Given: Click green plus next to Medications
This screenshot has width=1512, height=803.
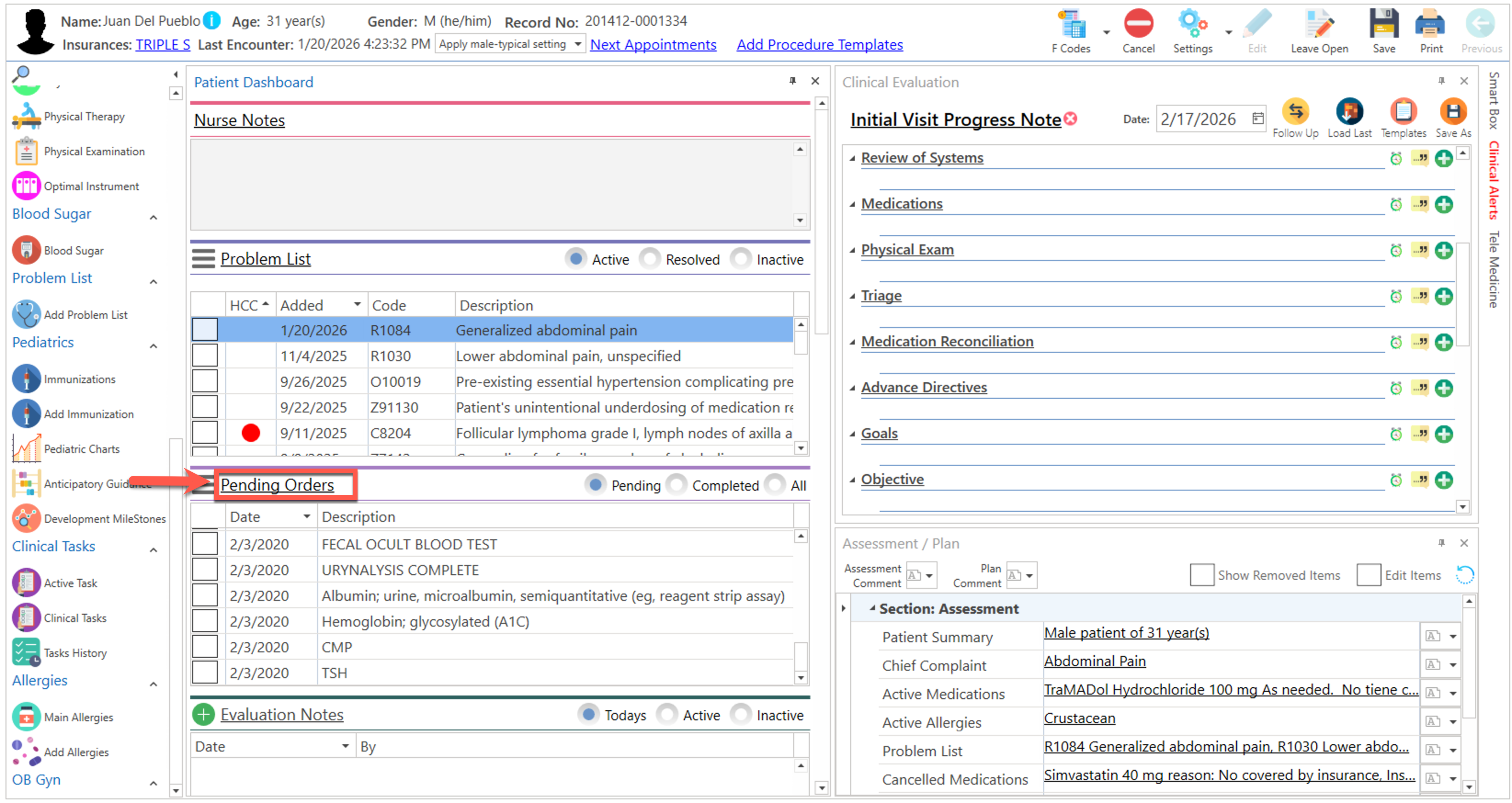Looking at the screenshot, I should pyautogui.click(x=1444, y=205).
